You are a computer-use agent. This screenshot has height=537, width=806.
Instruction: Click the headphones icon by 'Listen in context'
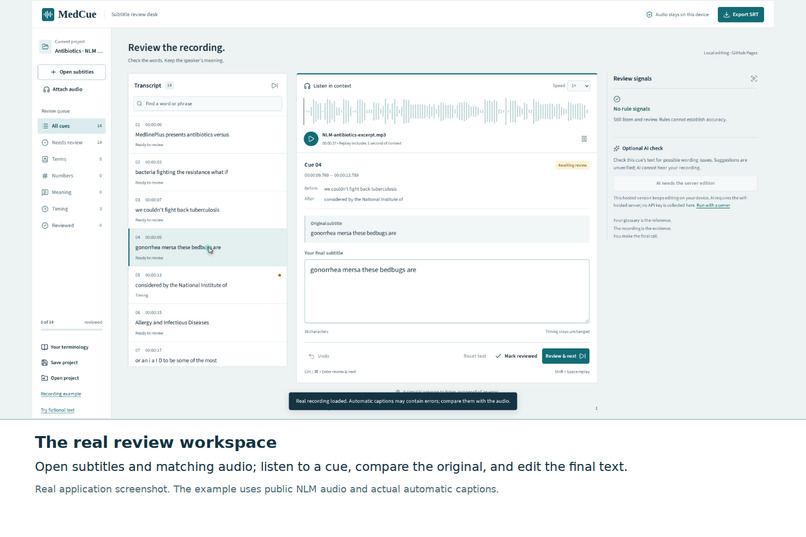click(307, 86)
